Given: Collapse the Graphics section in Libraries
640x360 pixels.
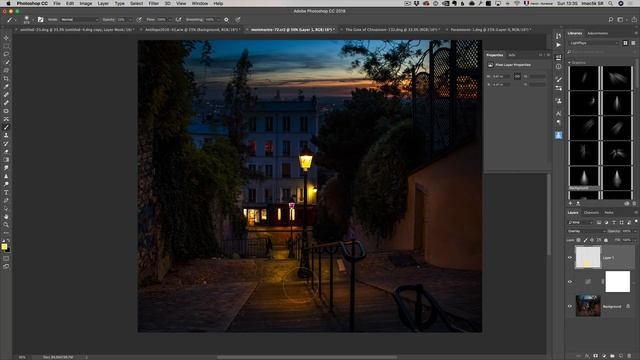Looking at the screenshot, I should 569,63.
